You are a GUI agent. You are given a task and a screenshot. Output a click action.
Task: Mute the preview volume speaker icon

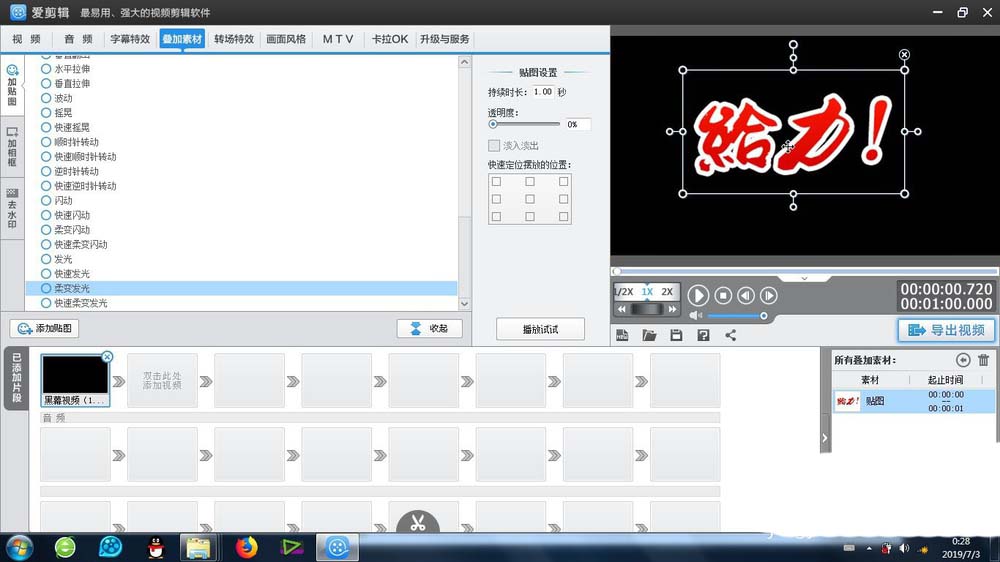coord(695,316)
